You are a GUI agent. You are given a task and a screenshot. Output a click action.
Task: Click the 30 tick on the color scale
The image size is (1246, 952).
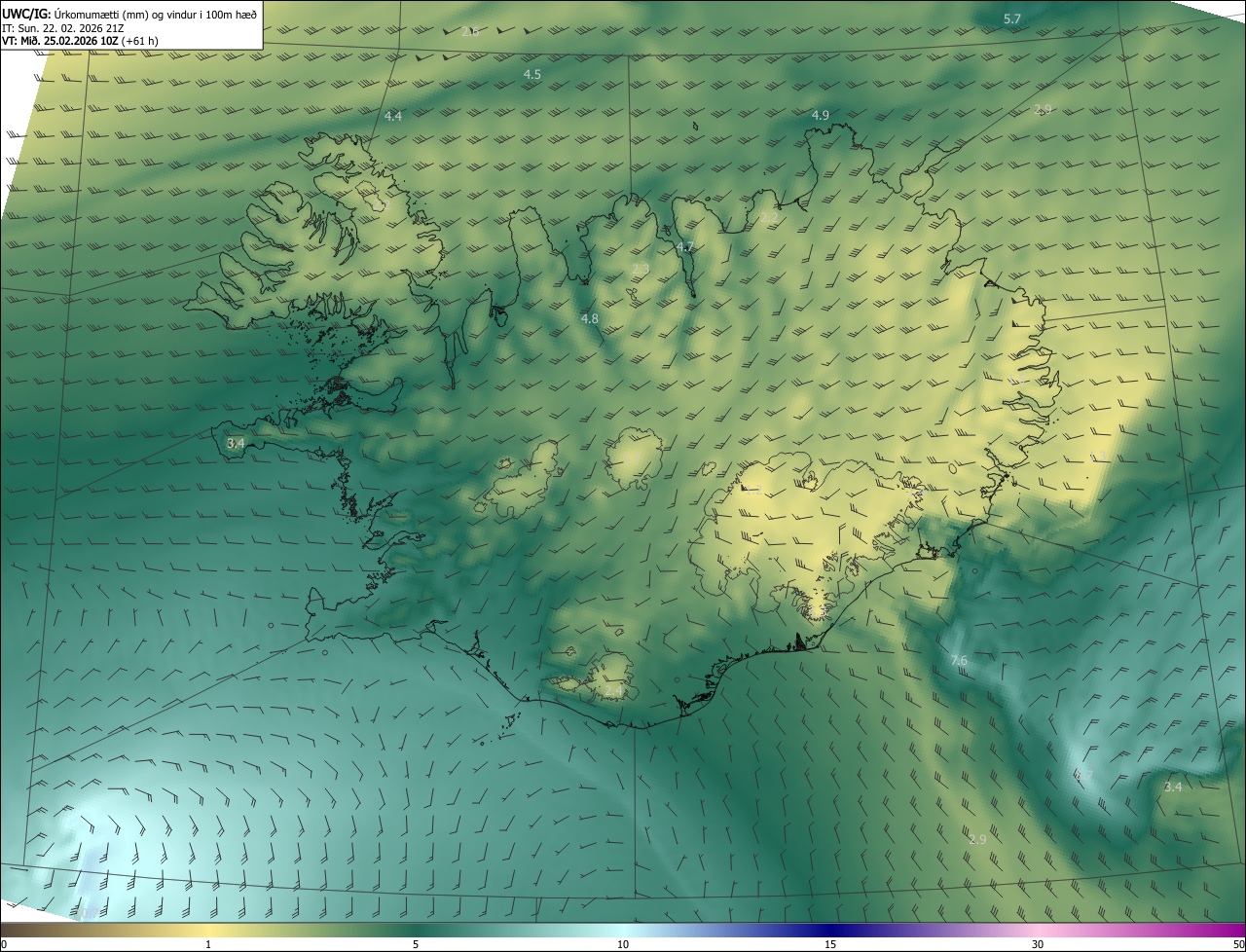coord(1038,944)
